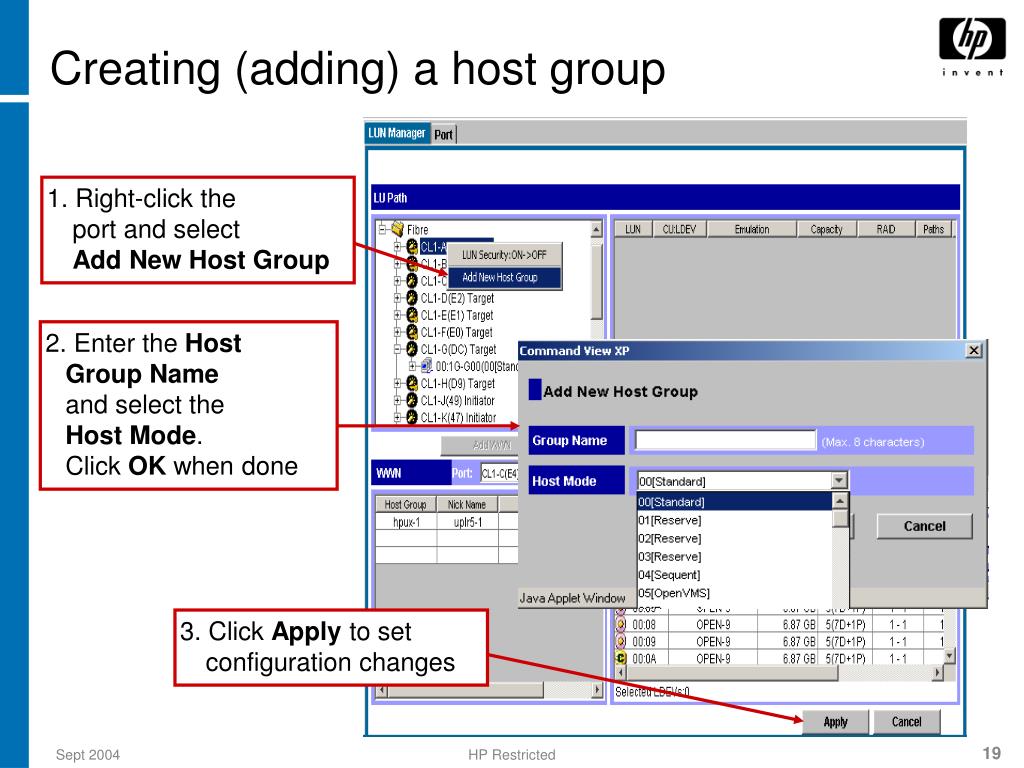Click the port icon beside CL1-E(E1) Target
Image resolution: width=1024 pixels, height=768 pixels.
coord(412,315)
